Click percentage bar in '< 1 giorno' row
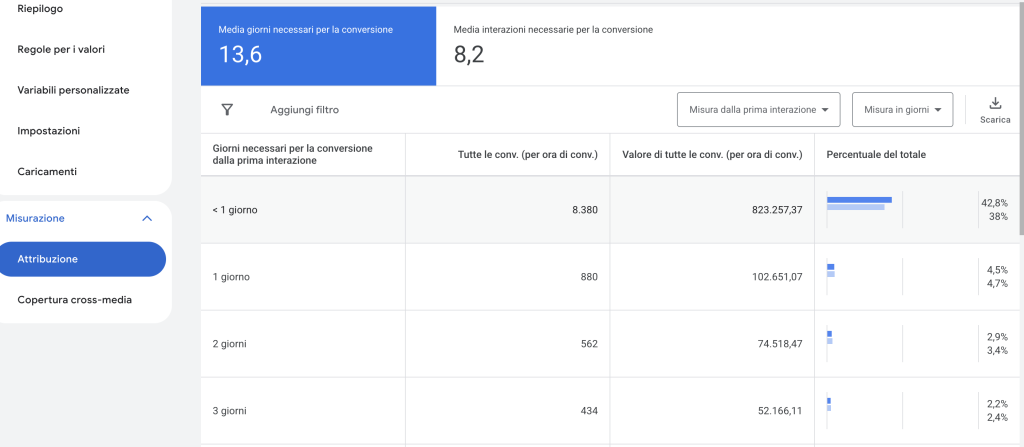 pyautogui.click(x=859, y=203)
